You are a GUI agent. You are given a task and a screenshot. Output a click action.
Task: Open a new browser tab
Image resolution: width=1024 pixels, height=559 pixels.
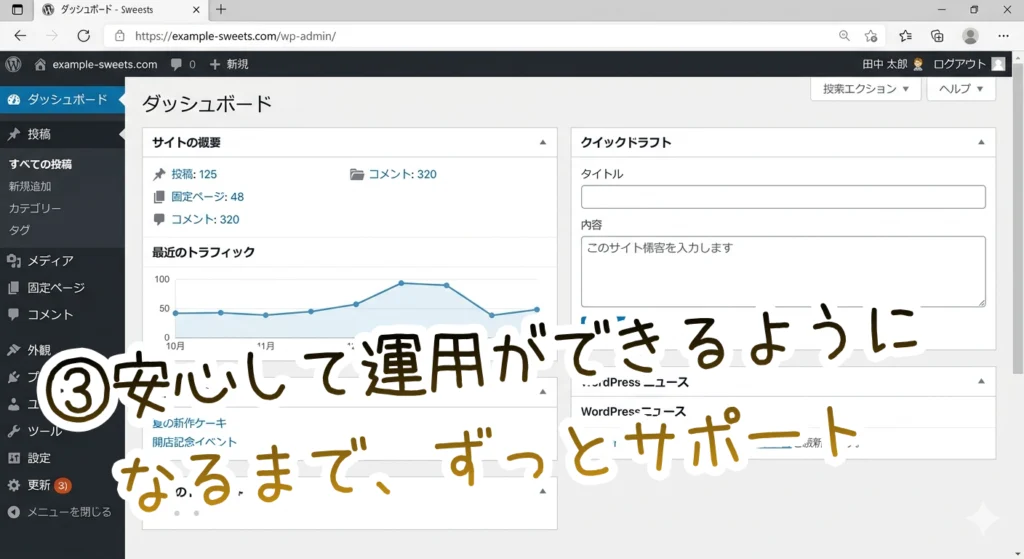click(221, 9)
